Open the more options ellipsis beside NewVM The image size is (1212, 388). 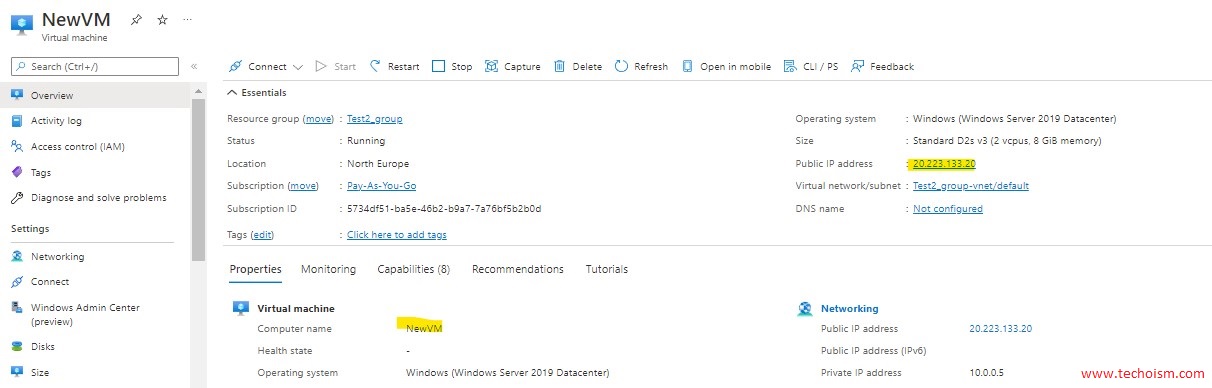187,20
